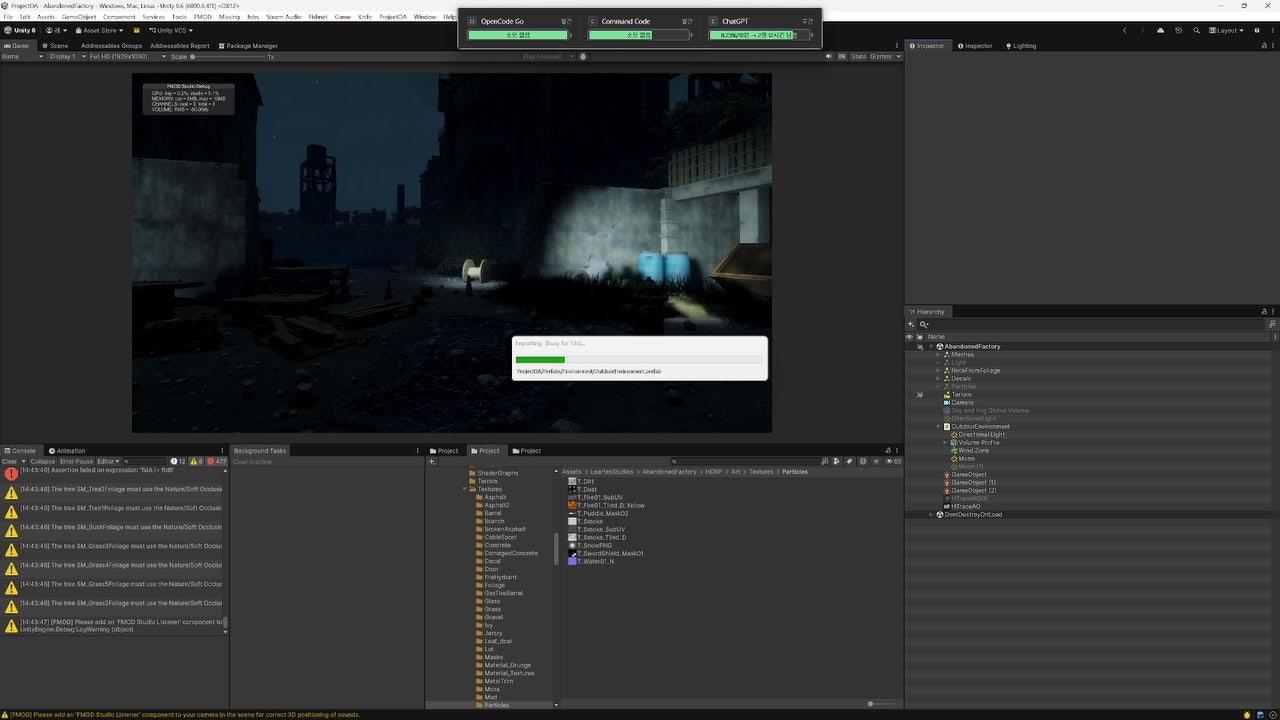This screenshot has width=1280, height=720.
Task: Click the HTraceAO component icon
Action: click(947, 507)
